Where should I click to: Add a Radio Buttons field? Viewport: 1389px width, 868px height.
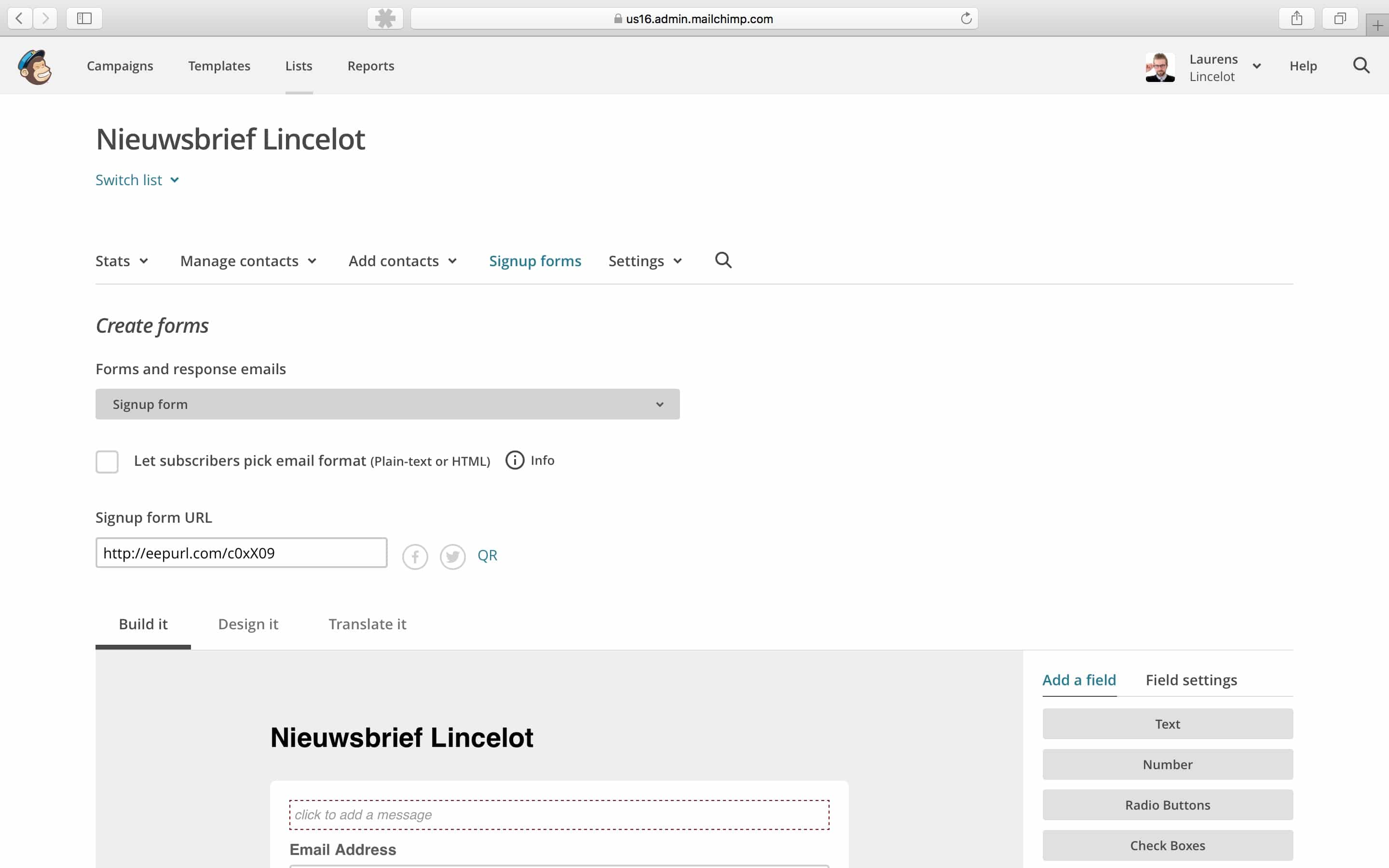pyautogui.click(x=1168, y=805)
